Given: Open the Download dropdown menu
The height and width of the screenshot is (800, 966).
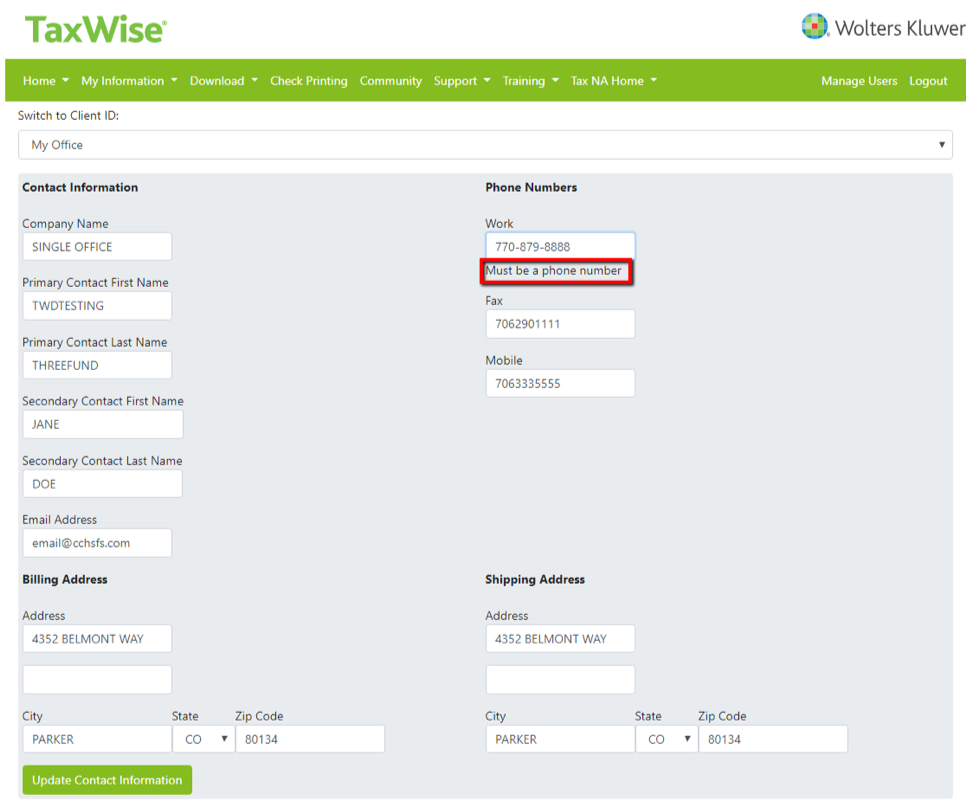Looking at the screenshot, I should coord(223,80).
